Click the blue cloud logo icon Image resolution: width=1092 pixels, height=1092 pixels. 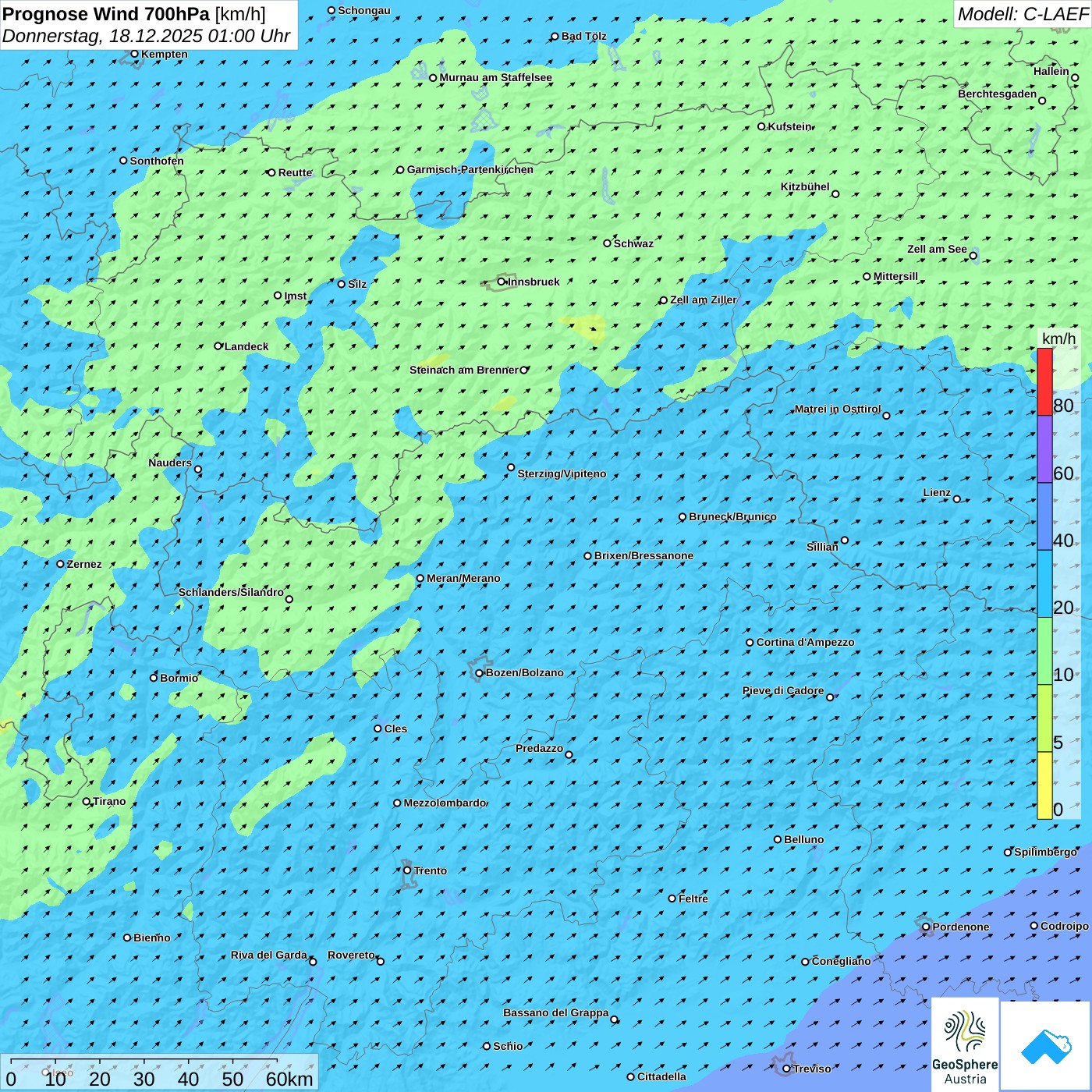[x=1045, y=1045]
